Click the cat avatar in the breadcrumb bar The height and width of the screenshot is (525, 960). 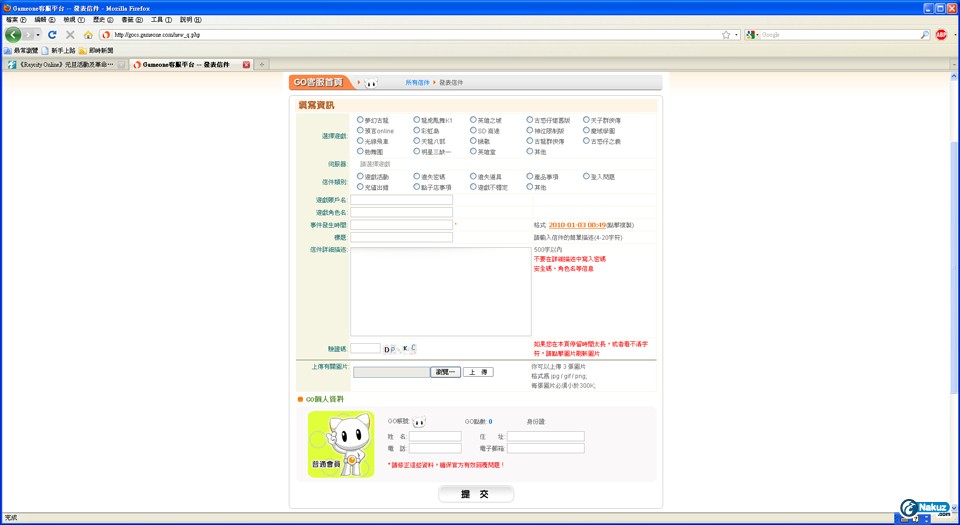(x=371, y=83)
